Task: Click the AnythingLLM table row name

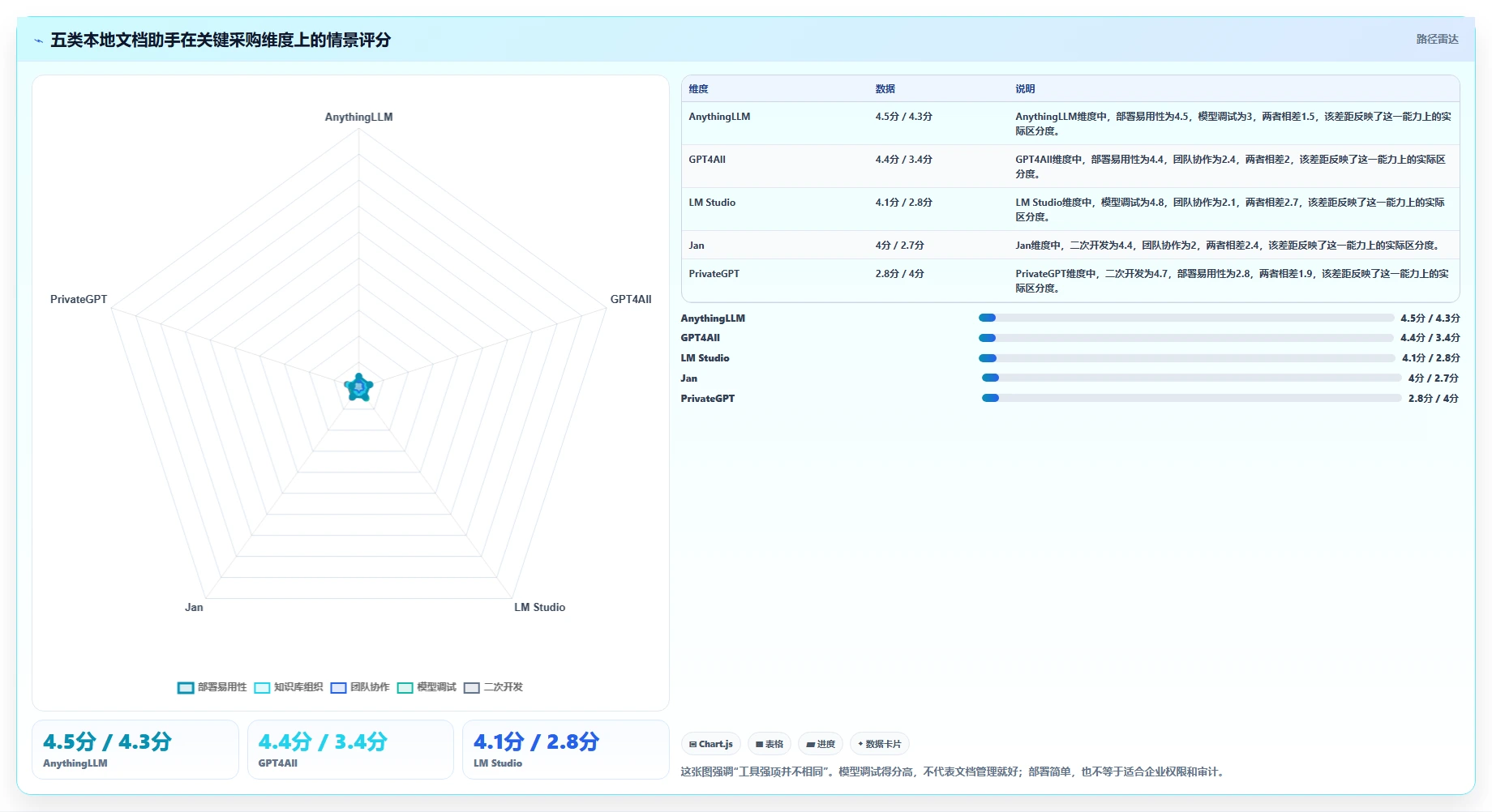Action: (719, 117)
